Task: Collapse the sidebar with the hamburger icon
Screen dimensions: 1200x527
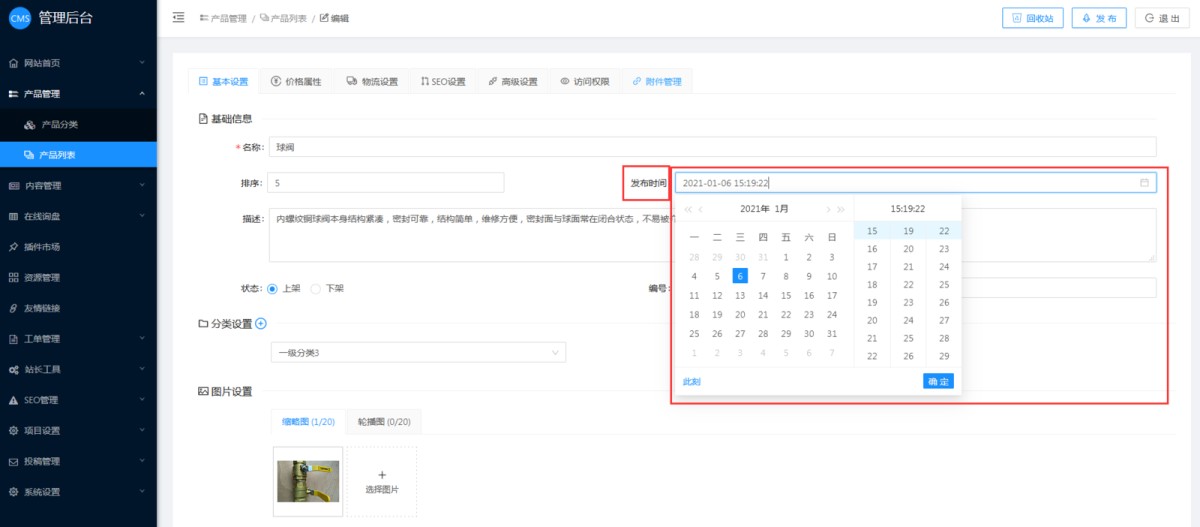Action: 178,18
